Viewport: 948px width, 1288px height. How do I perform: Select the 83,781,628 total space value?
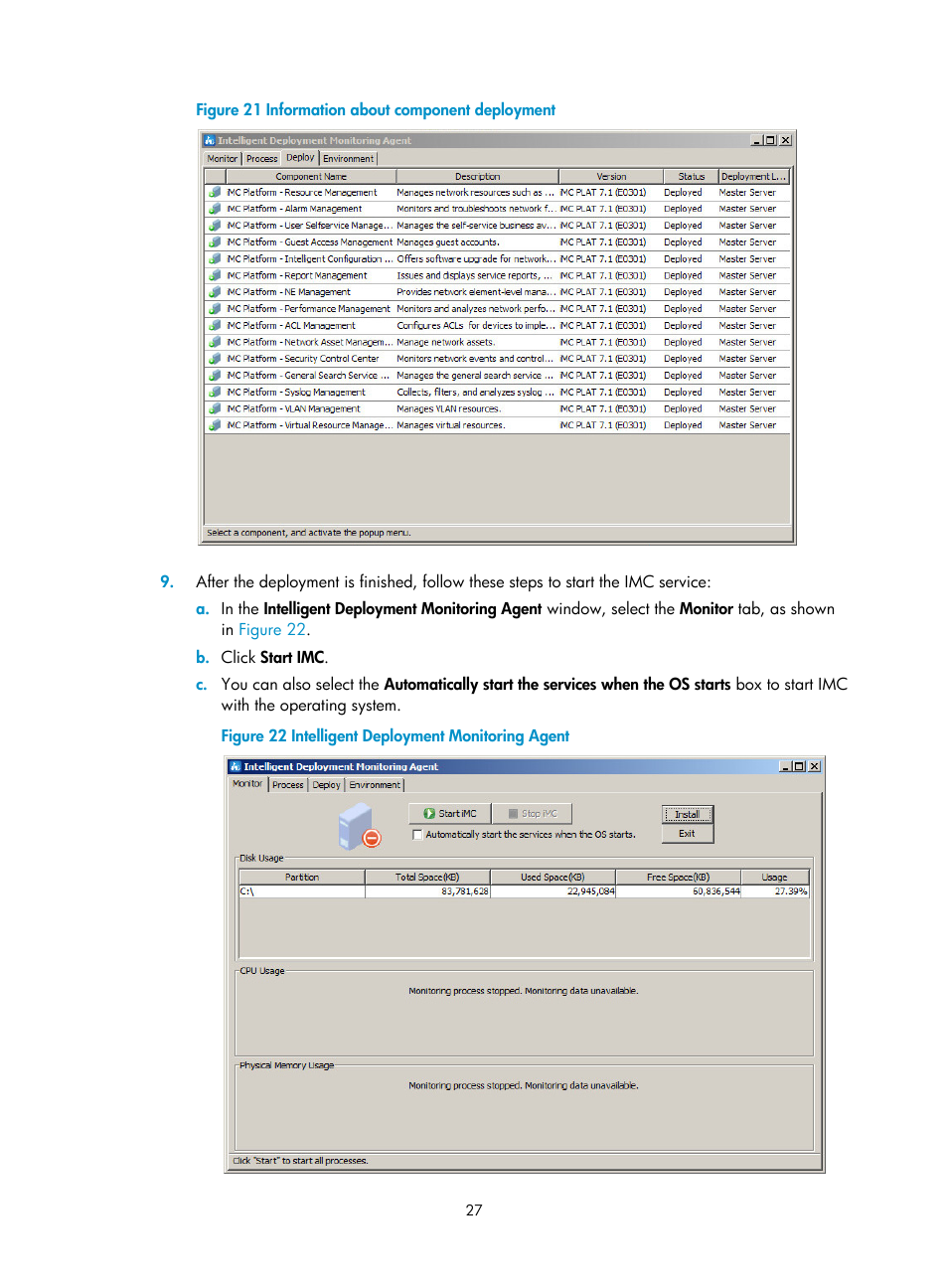(x=427, y=891)
